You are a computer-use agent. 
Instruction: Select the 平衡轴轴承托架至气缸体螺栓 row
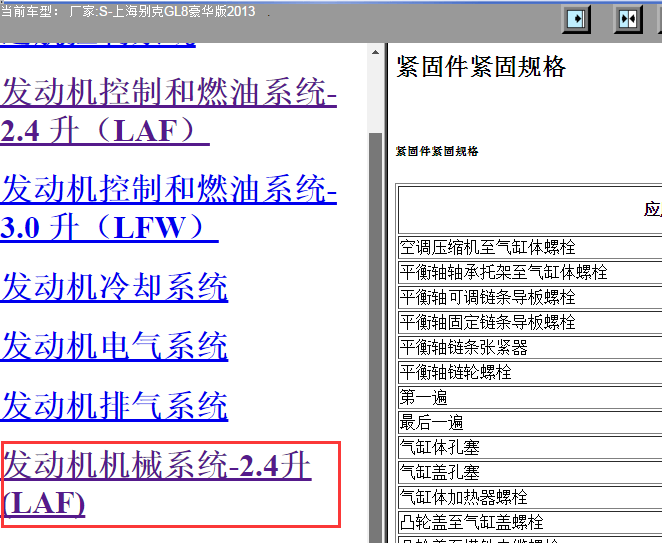530,272
